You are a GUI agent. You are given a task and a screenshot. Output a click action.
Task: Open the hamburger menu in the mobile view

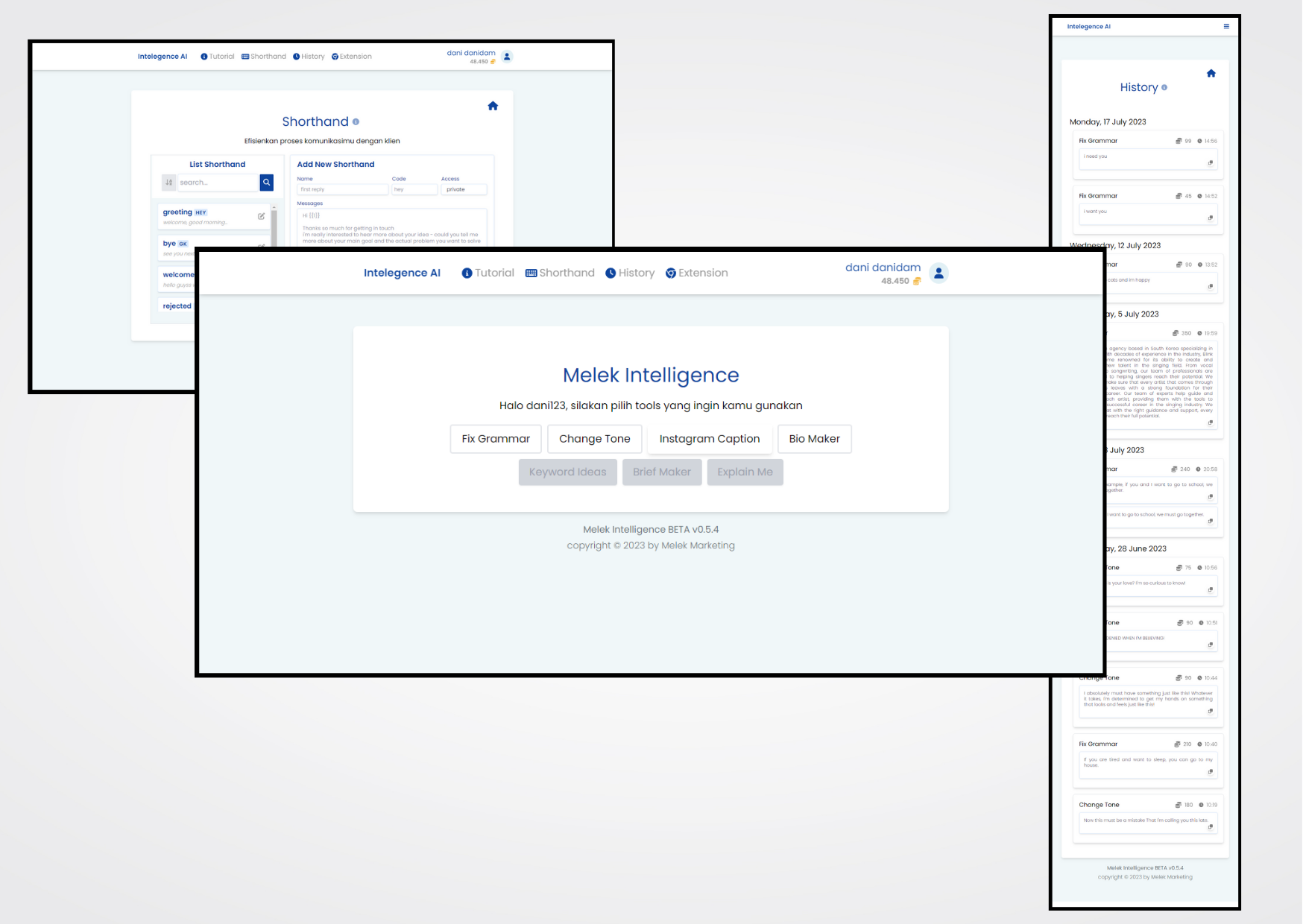point(1226,26)
